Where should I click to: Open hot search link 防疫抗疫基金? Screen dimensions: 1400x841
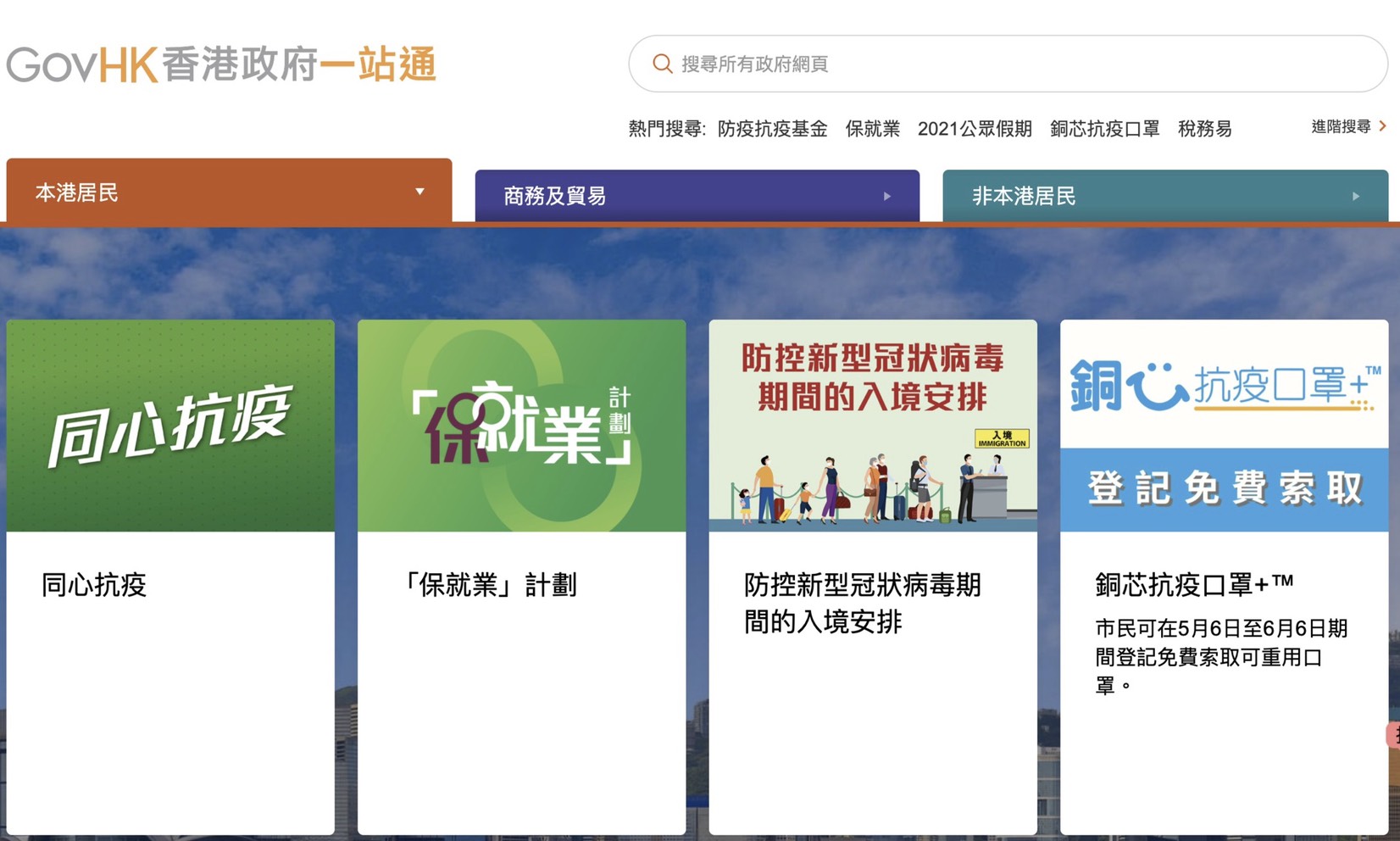pos(772,129)
